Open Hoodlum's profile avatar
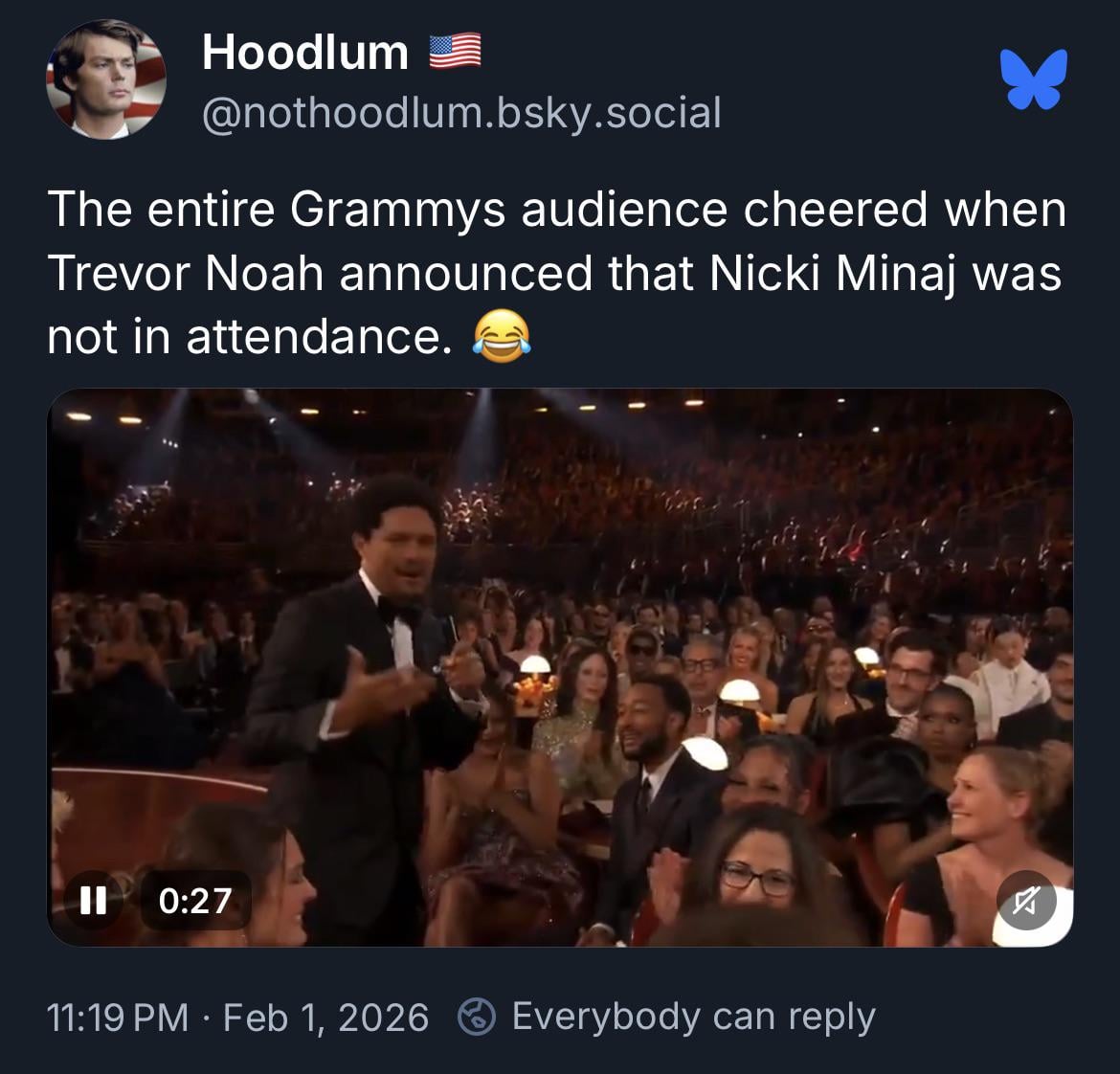1120x1074 pixels. point(106,79)
